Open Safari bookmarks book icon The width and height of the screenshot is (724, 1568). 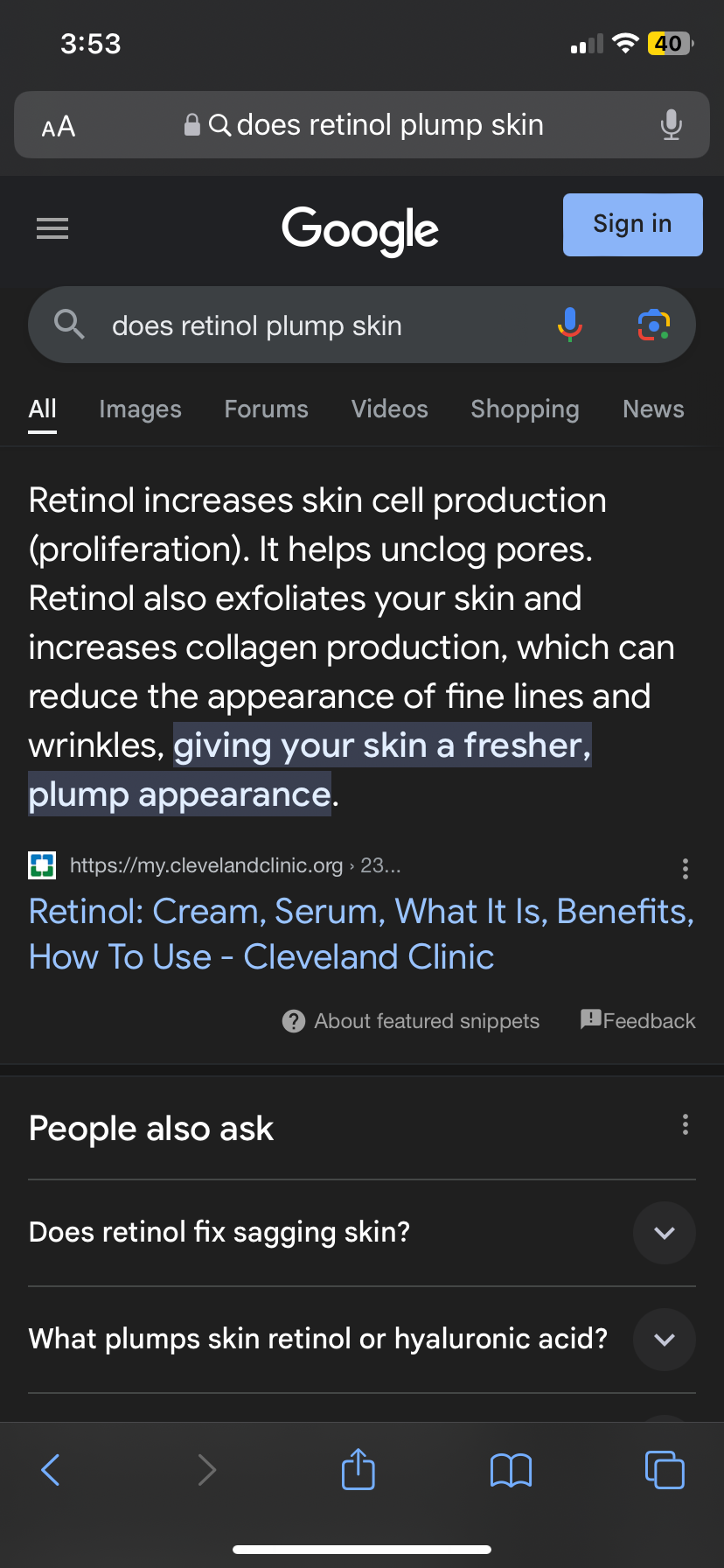512,1470
